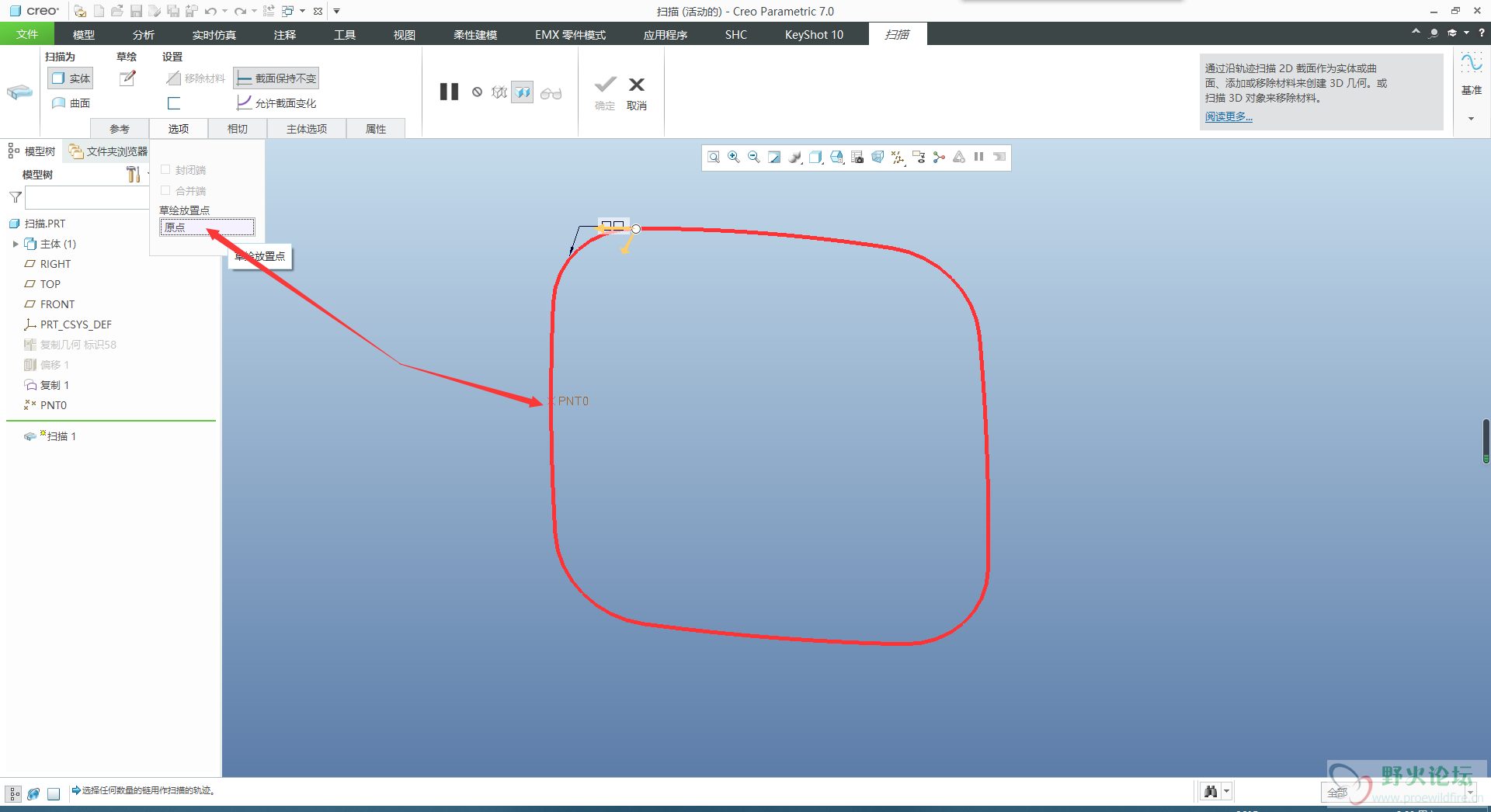Expand the 基准 datum dropdown arrow
Image resolution: width=1491 pixels, height=812 pixels.
[1471, 119]
